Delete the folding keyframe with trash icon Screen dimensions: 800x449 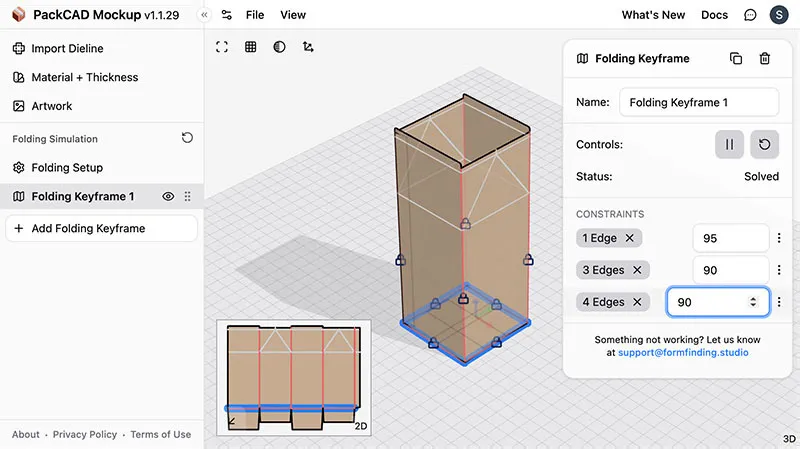tap(764, 58)
